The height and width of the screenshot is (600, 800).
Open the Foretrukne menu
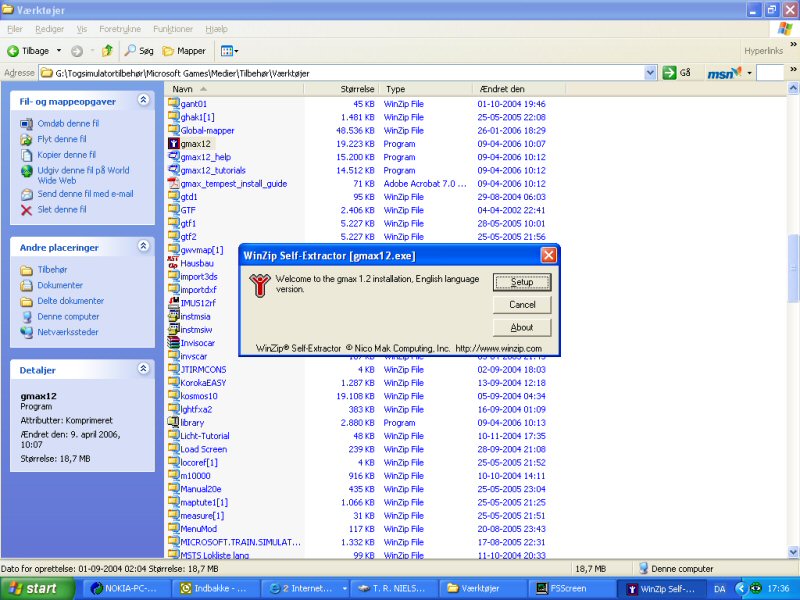[x=120, y=29]
